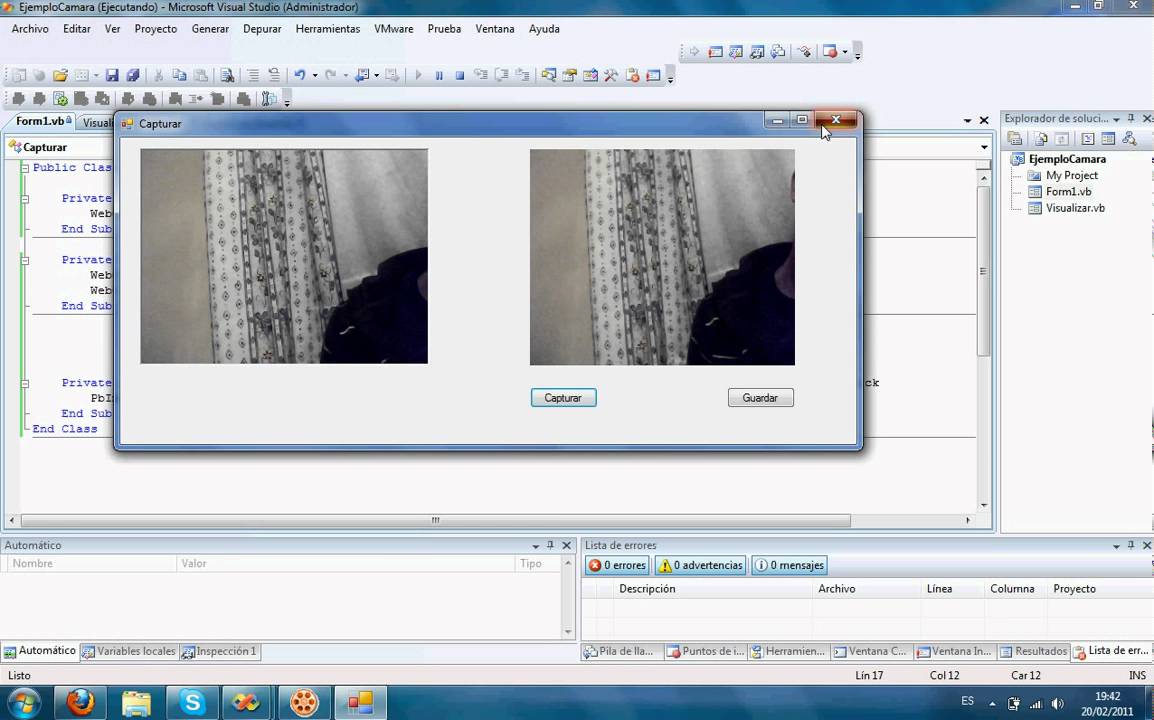The height and width of the screenshot is (720, 1154).
Task: Collapse the Public Class outline node
Action: click(x=24, y=168)
